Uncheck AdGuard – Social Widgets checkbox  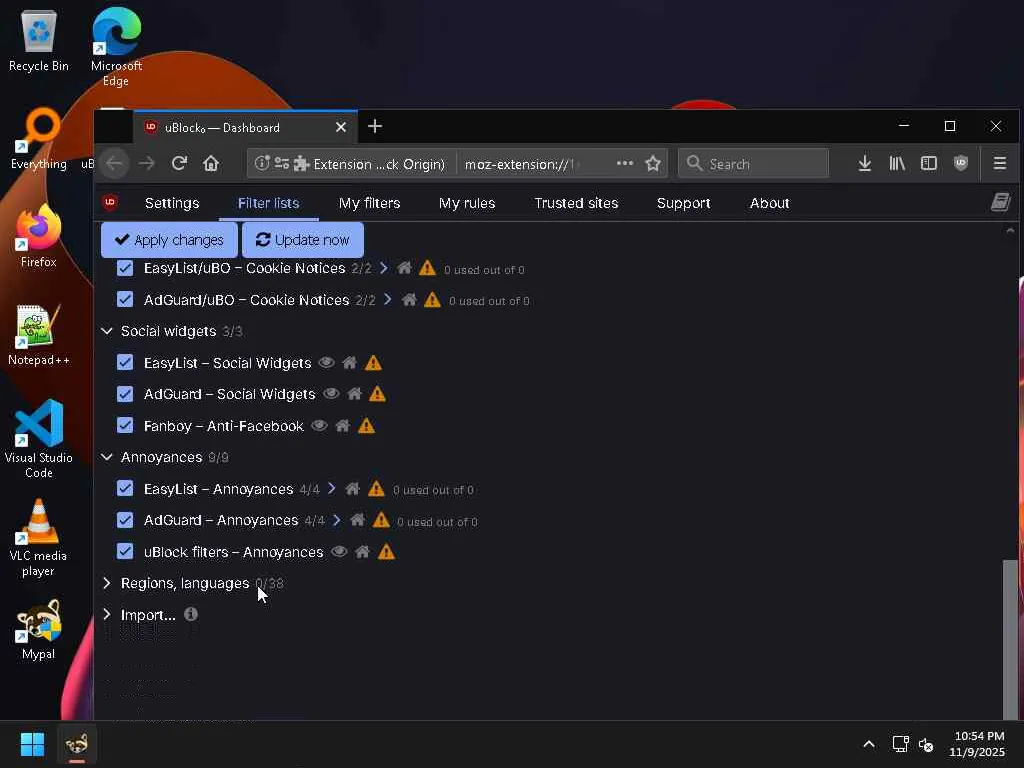[x=125, y=394]
